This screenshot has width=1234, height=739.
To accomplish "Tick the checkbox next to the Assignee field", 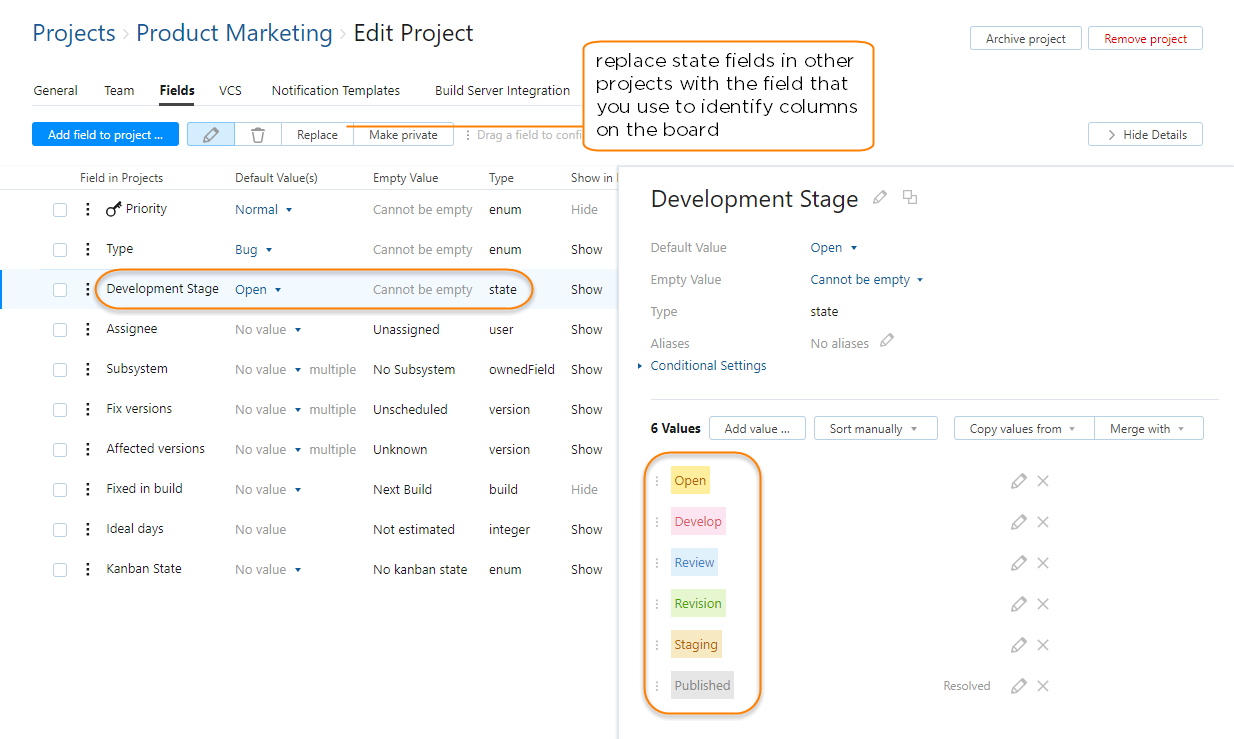I will (x=59, y=329).
